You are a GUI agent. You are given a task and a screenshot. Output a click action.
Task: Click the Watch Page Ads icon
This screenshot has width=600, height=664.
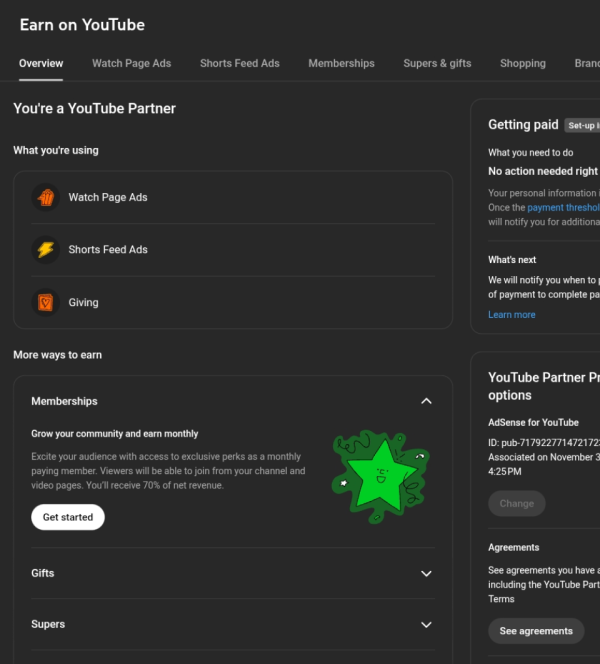coord(45,197)
